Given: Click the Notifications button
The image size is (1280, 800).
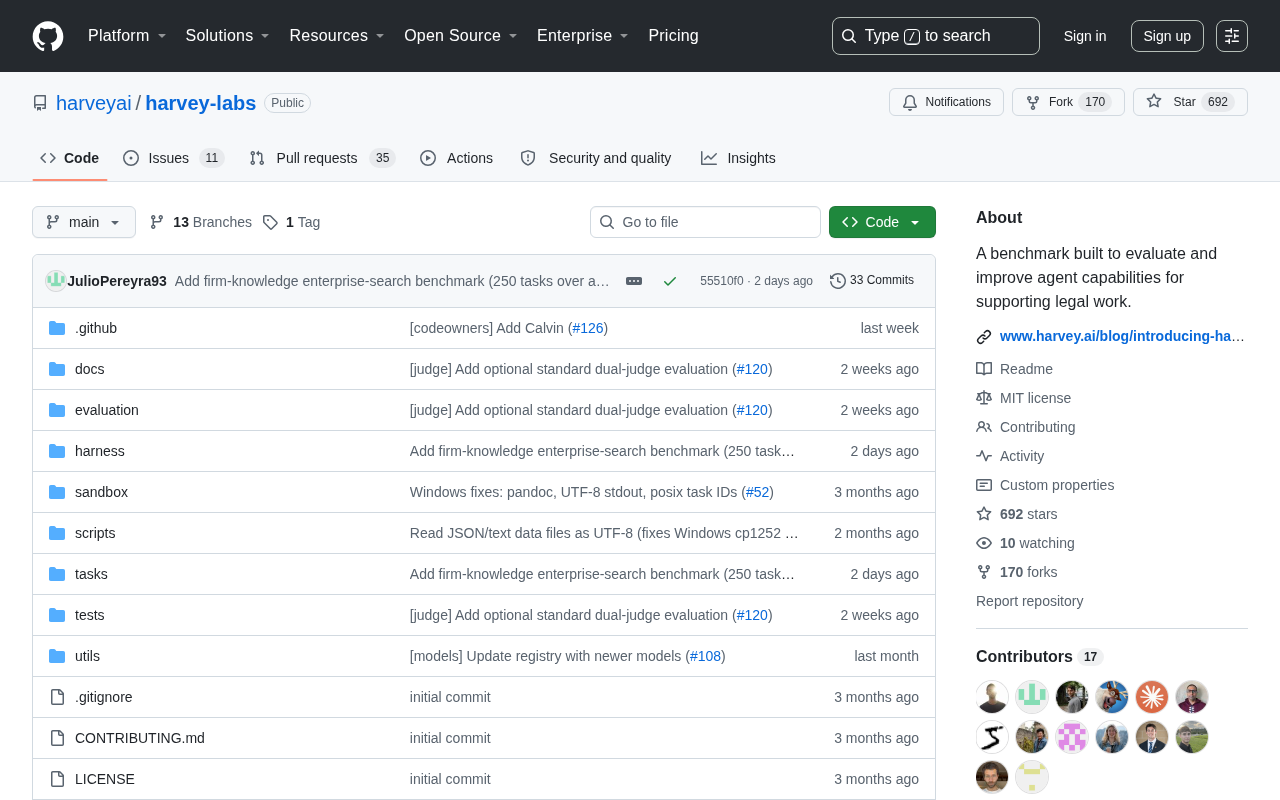Looking at the screenshot, I should [x=946, y=102].
